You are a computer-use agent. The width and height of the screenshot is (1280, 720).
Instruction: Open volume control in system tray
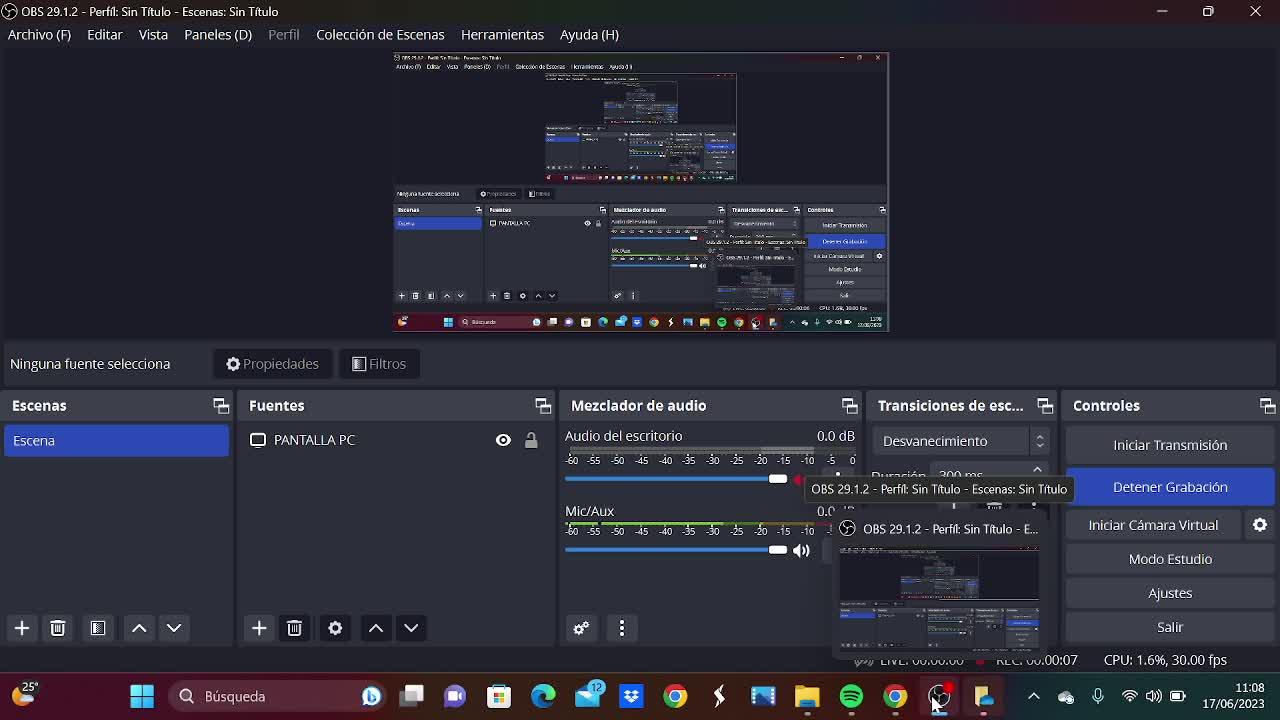pyautogui.click(x=1153, y=696)
